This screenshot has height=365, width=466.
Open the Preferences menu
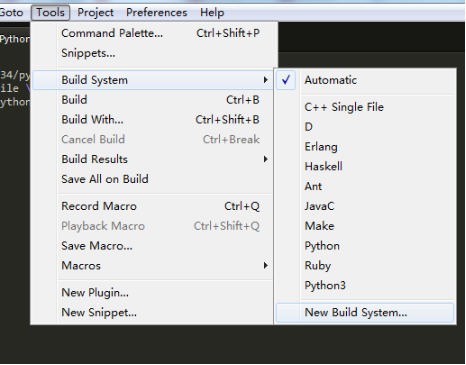[156, 13]
